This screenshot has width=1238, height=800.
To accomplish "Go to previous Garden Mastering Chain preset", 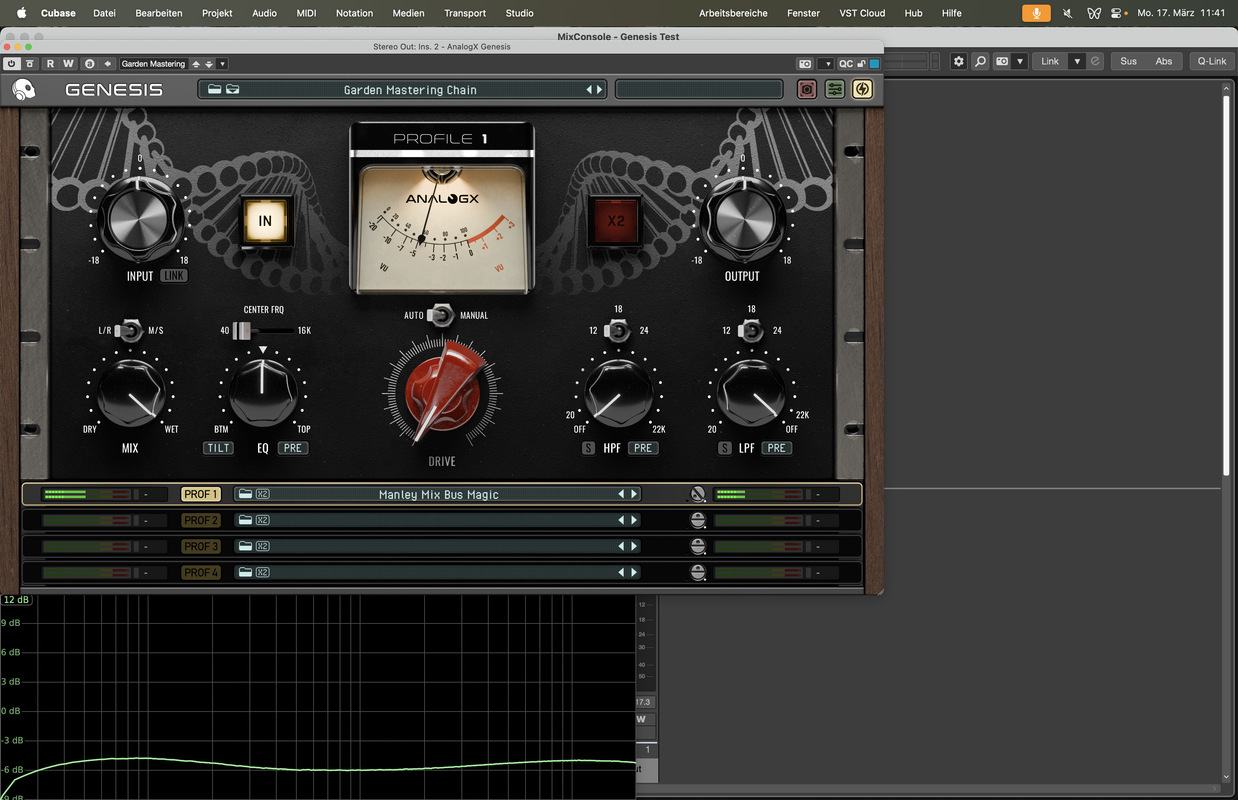I will click(590, 90).
